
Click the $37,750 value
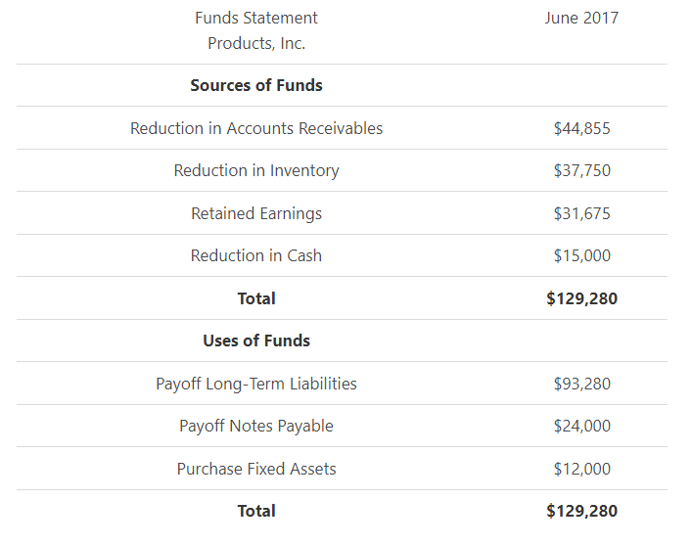[x=581, y=171]
